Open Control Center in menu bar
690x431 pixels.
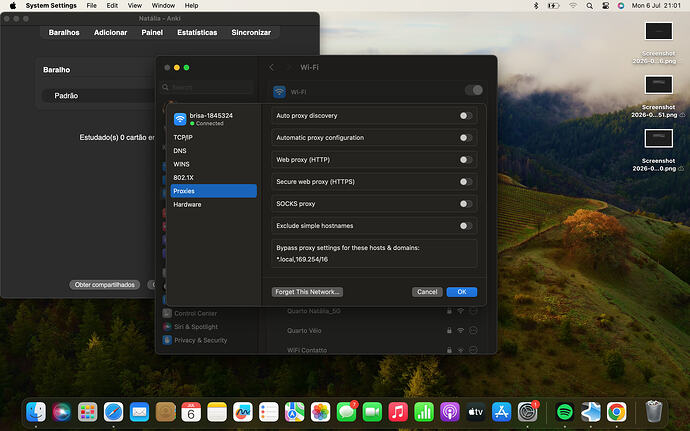point(606,6)
